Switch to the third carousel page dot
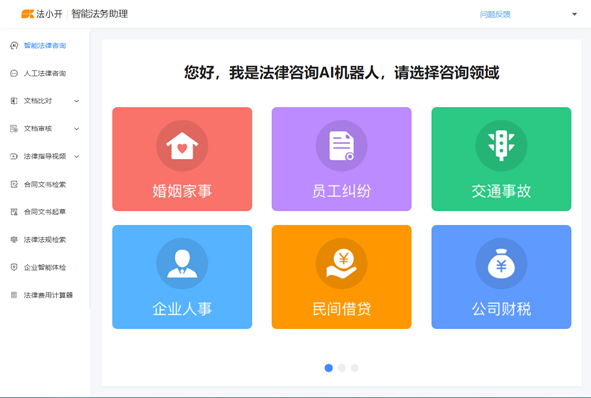 (355, 368)
